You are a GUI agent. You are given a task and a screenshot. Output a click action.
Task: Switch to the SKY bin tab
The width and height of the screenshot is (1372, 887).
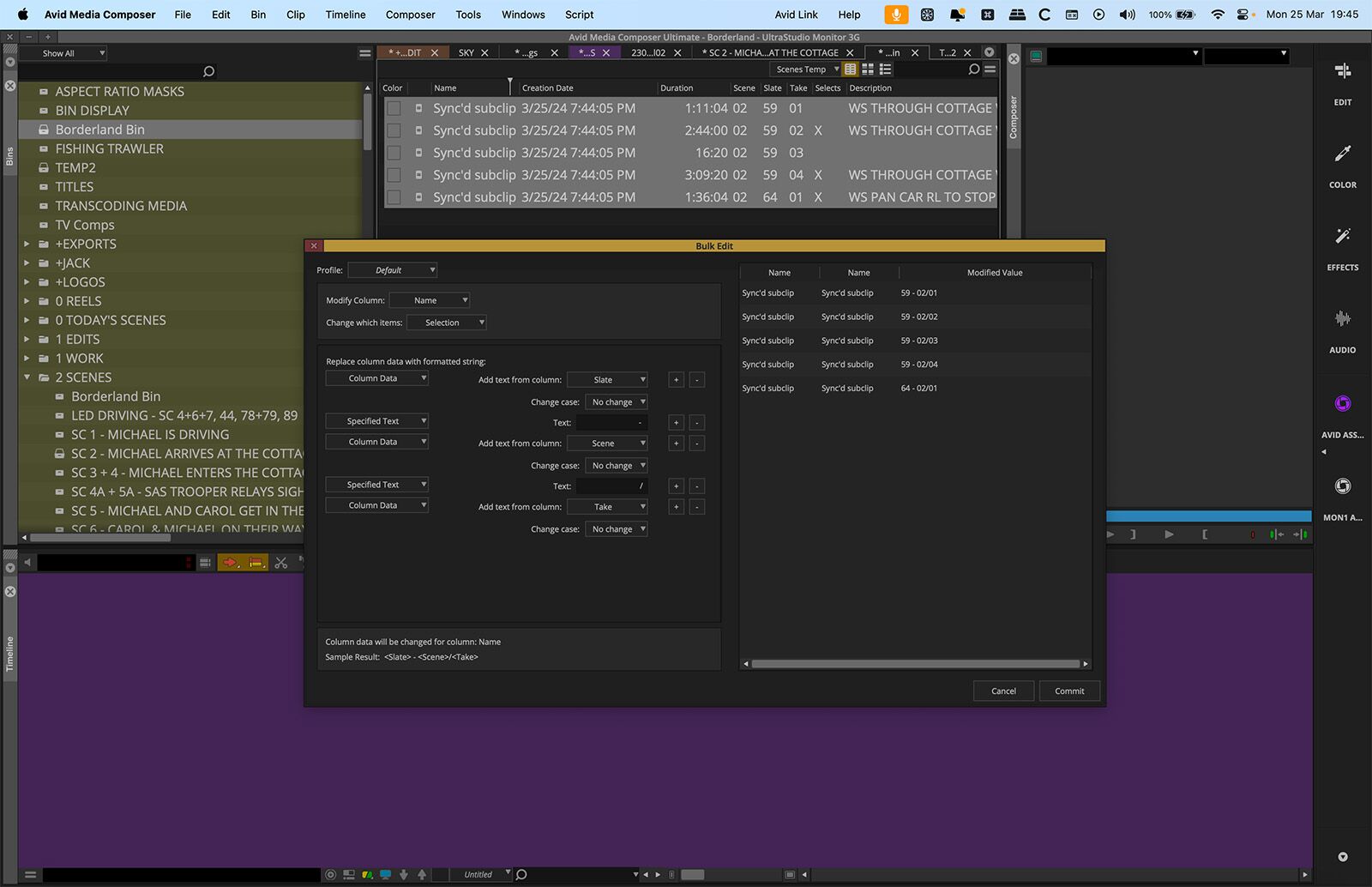(467, 52)
